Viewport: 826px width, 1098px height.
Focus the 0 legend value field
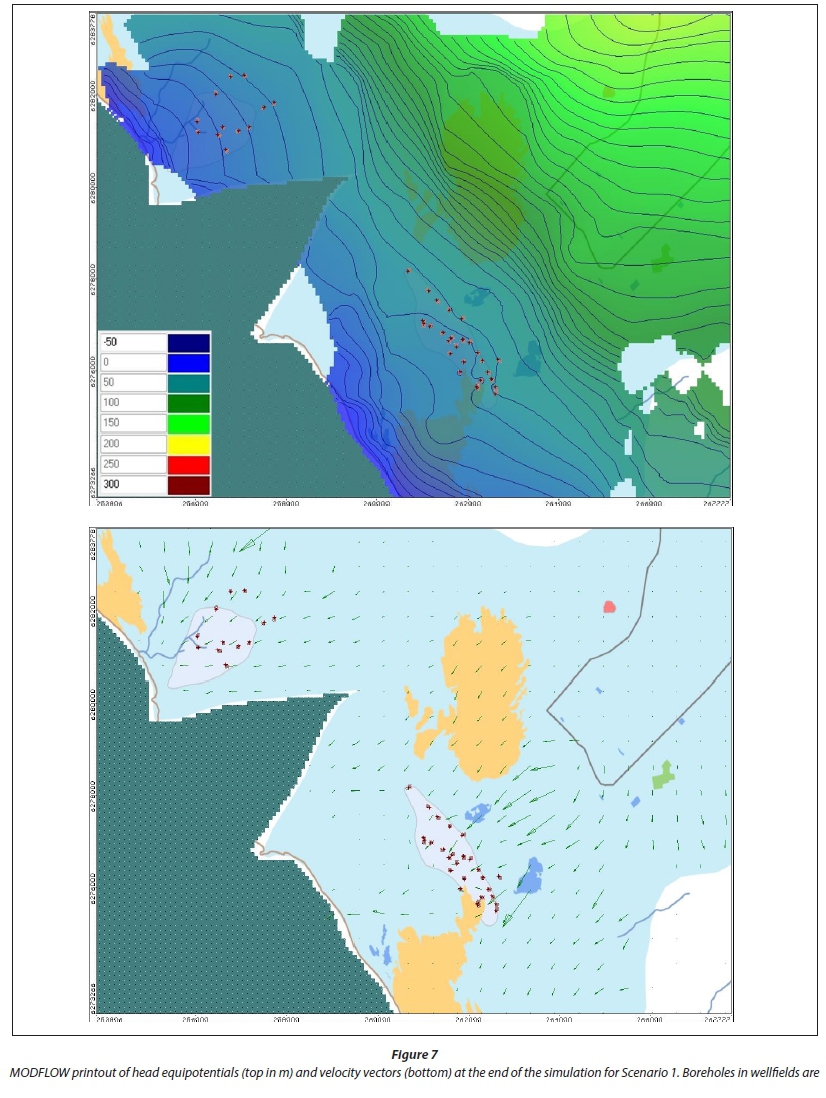click(x=132, y=363)
